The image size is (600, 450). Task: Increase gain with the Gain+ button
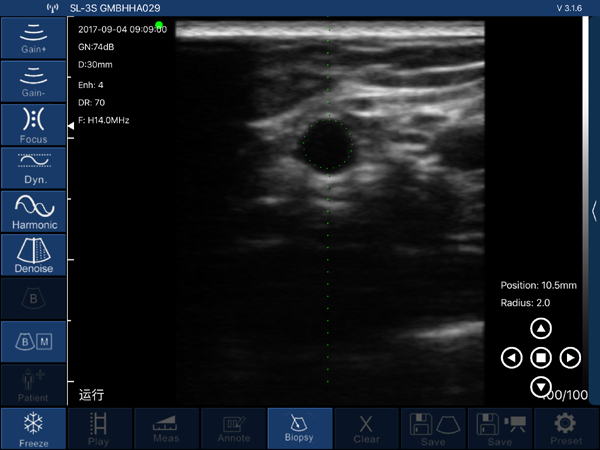click(x=32, y=38)
